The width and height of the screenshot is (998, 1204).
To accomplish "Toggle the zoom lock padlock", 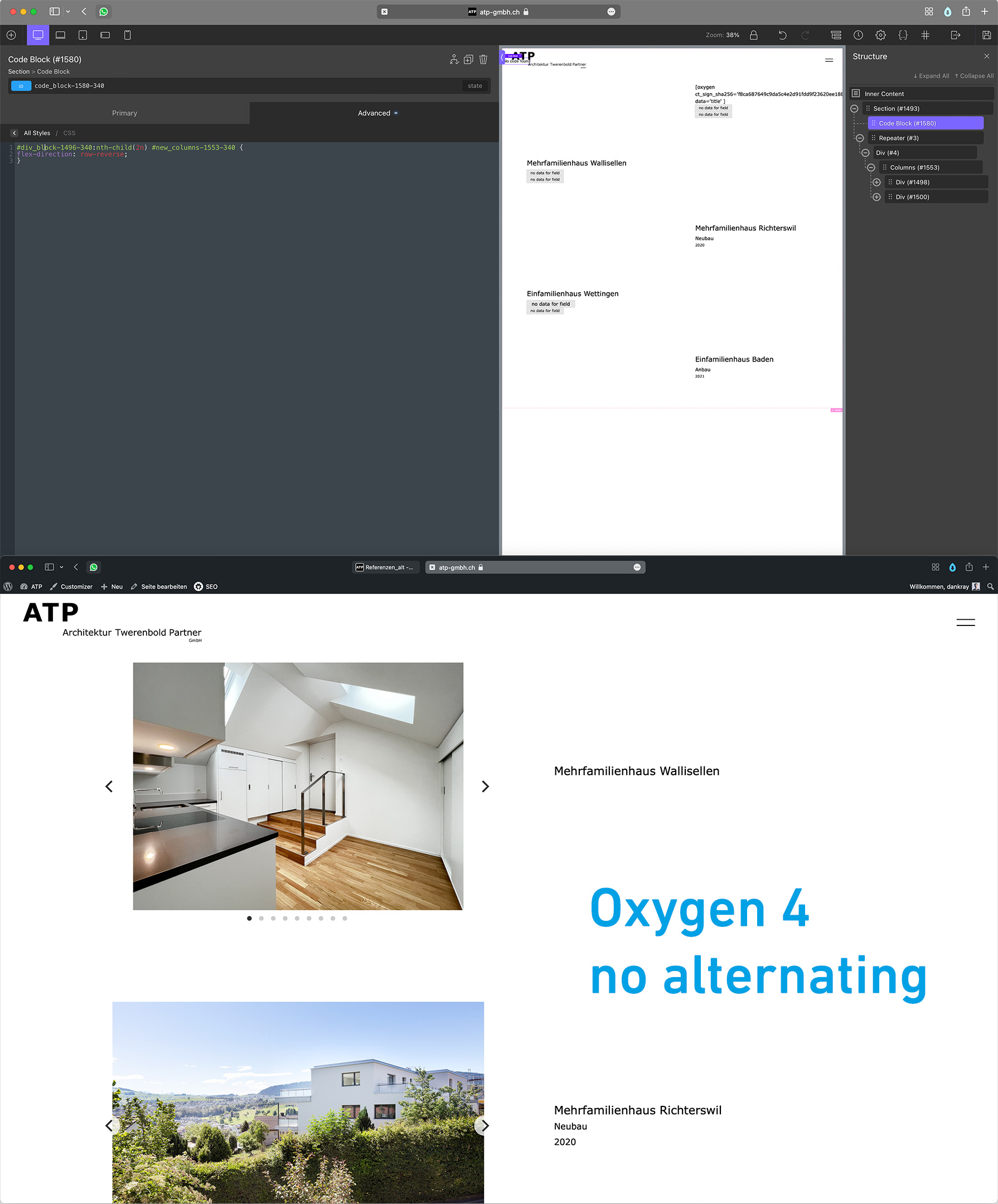I will (754, 35).
